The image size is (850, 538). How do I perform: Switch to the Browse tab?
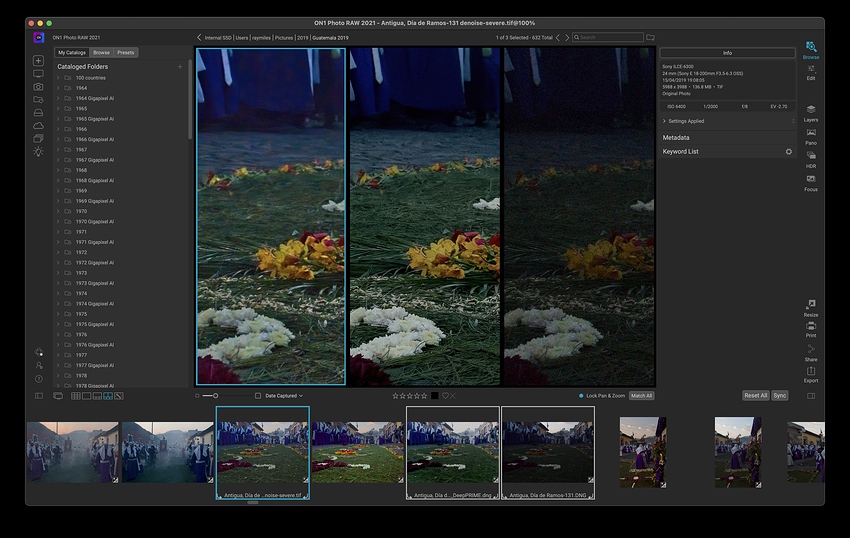click(x=101, y=52)
